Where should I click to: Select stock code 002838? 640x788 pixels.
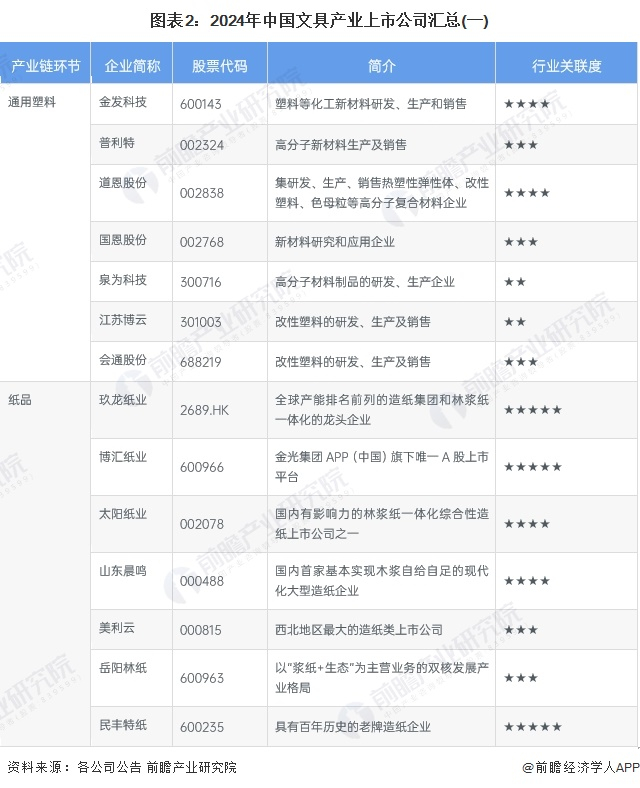(x=201, y=193)
